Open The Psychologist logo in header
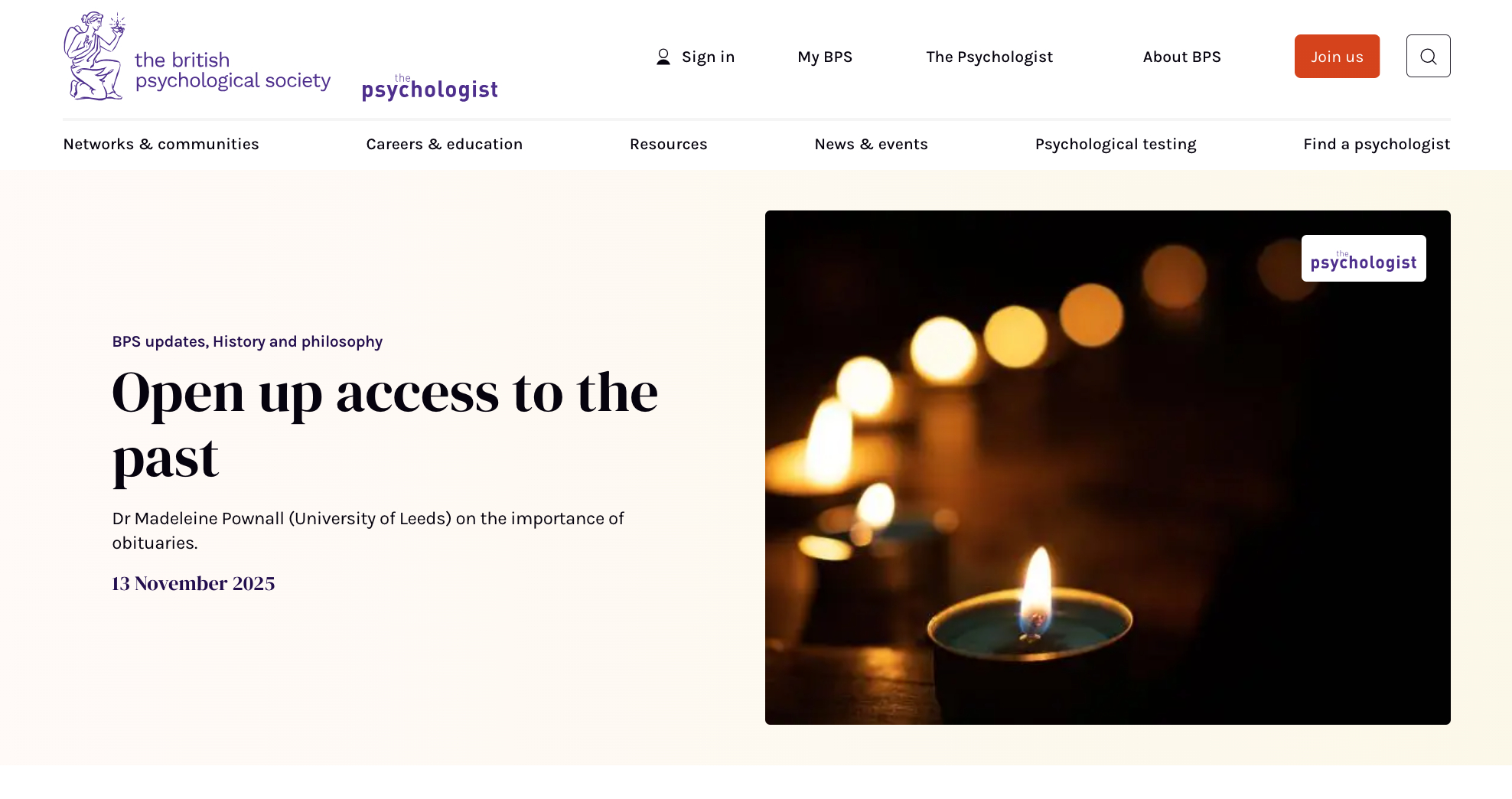This screenshot has height=799, width=1512. (430, 88)
